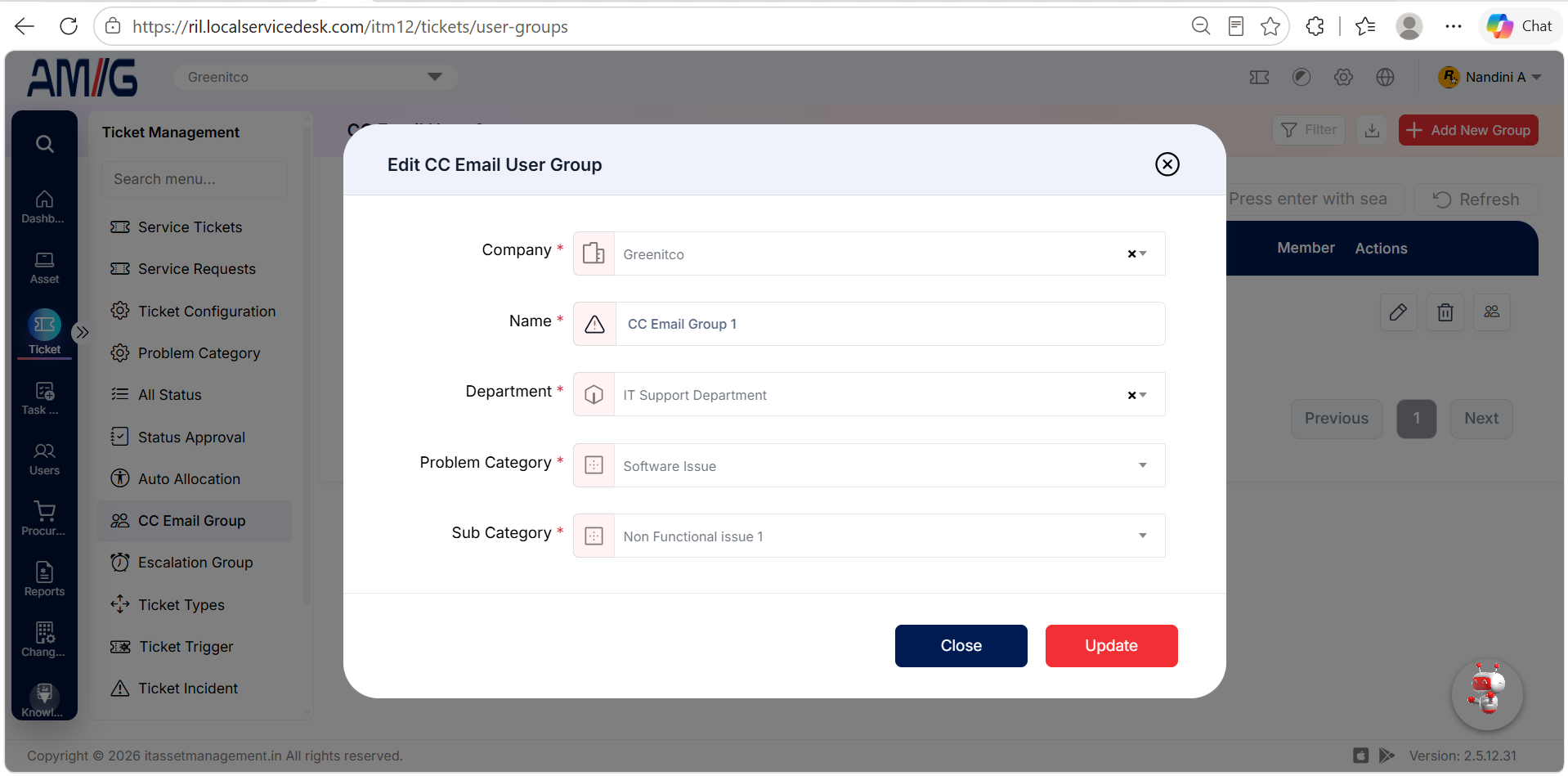This screenshot has height=776, width=1568.
Task: Expand the Sub Category dropdown
Action: pyautogui.click(x=1143, y=536)
